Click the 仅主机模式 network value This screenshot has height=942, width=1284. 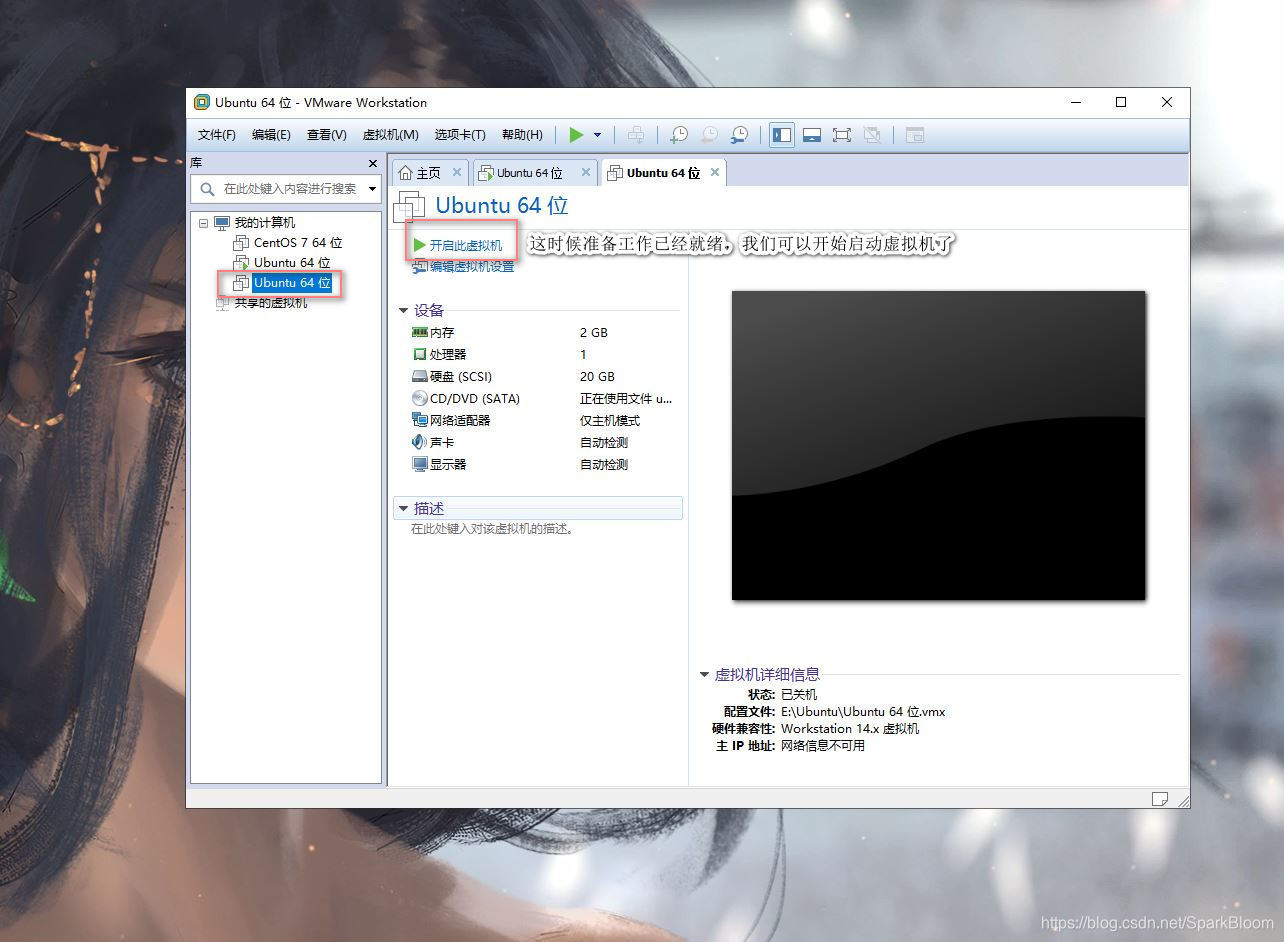tap(610, 420)
